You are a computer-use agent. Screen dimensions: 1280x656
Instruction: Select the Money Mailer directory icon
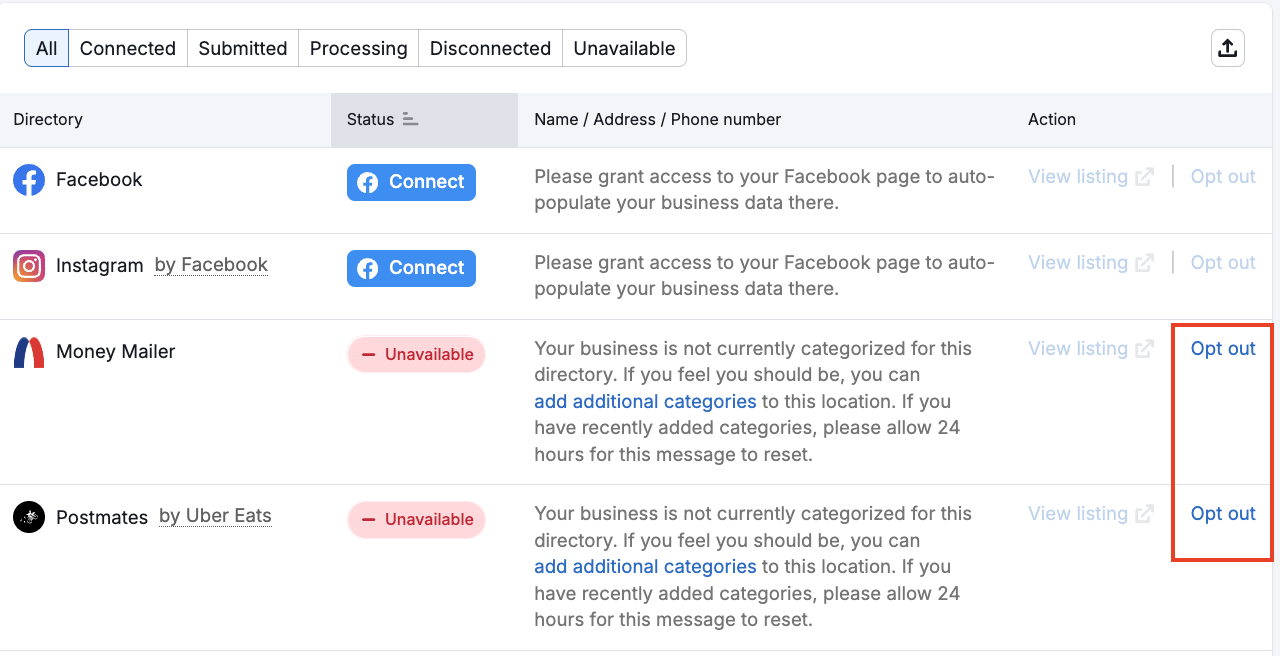point(29,352)
